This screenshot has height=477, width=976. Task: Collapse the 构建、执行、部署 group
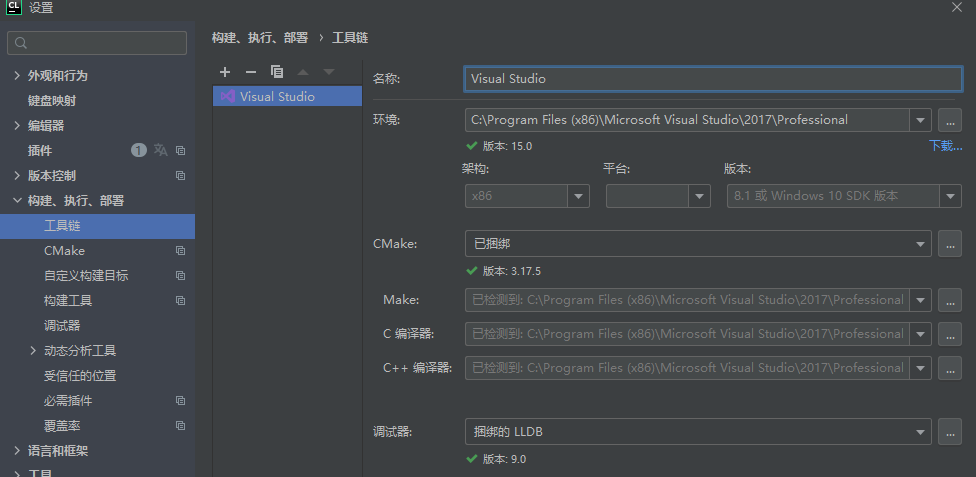(x=17, y=201)
